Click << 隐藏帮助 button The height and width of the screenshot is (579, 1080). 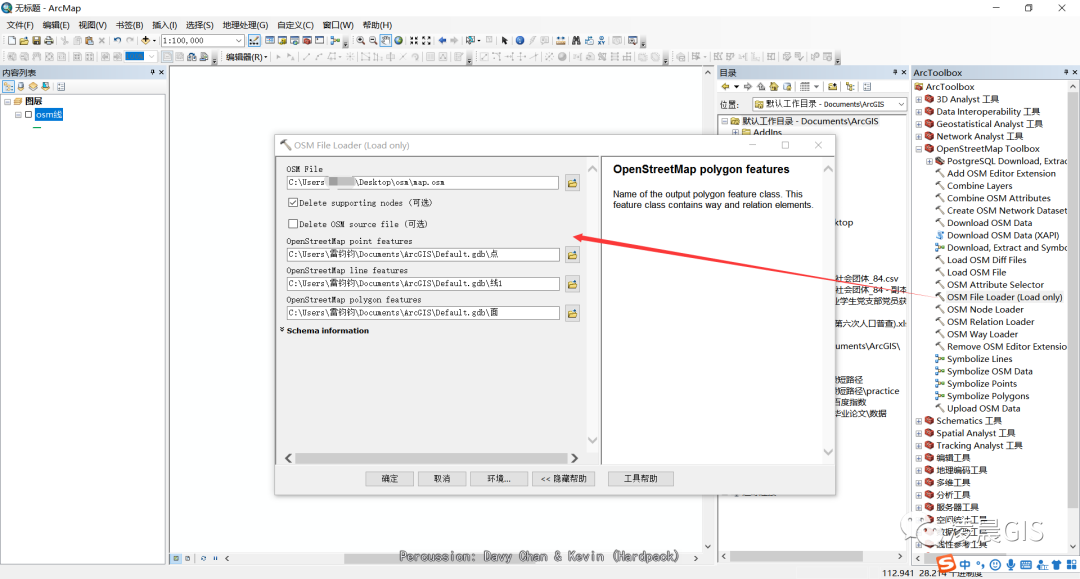[564, 478]
